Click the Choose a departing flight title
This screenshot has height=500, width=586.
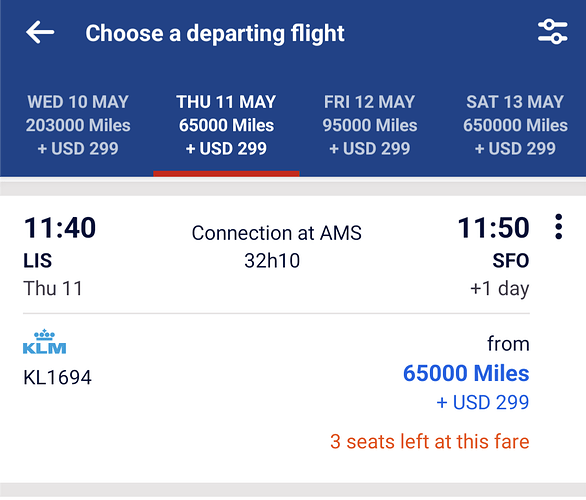pos(215,34)
